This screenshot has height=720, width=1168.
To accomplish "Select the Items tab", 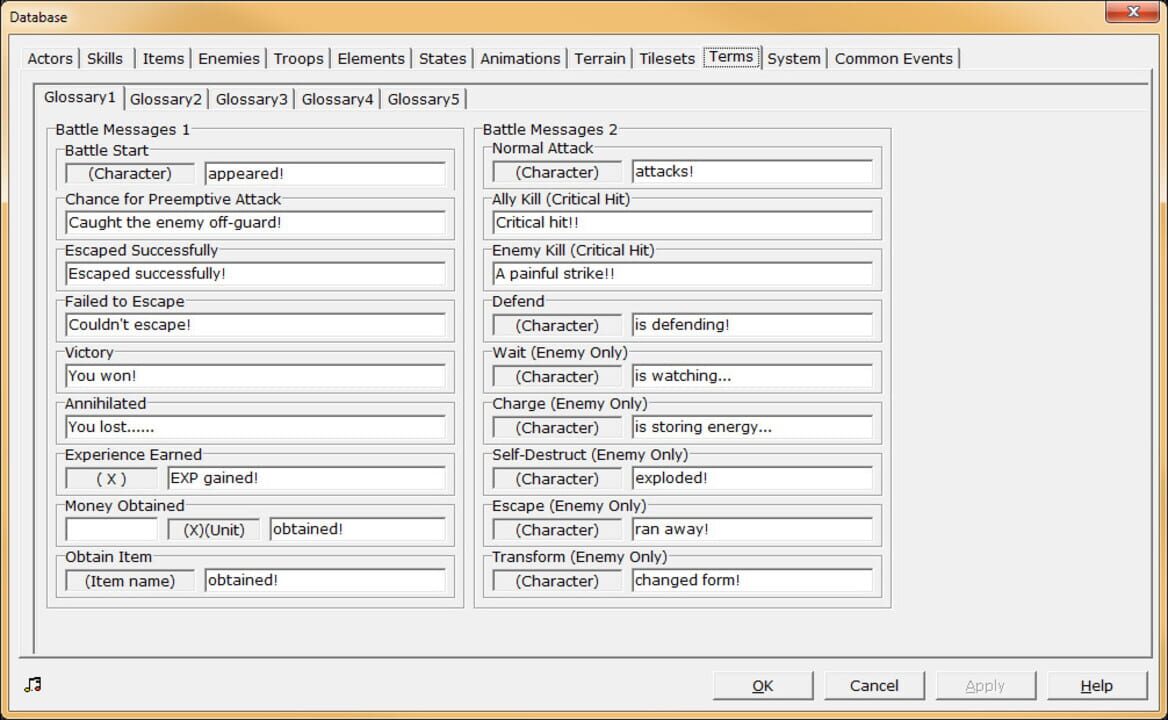I will click(162, 58).
